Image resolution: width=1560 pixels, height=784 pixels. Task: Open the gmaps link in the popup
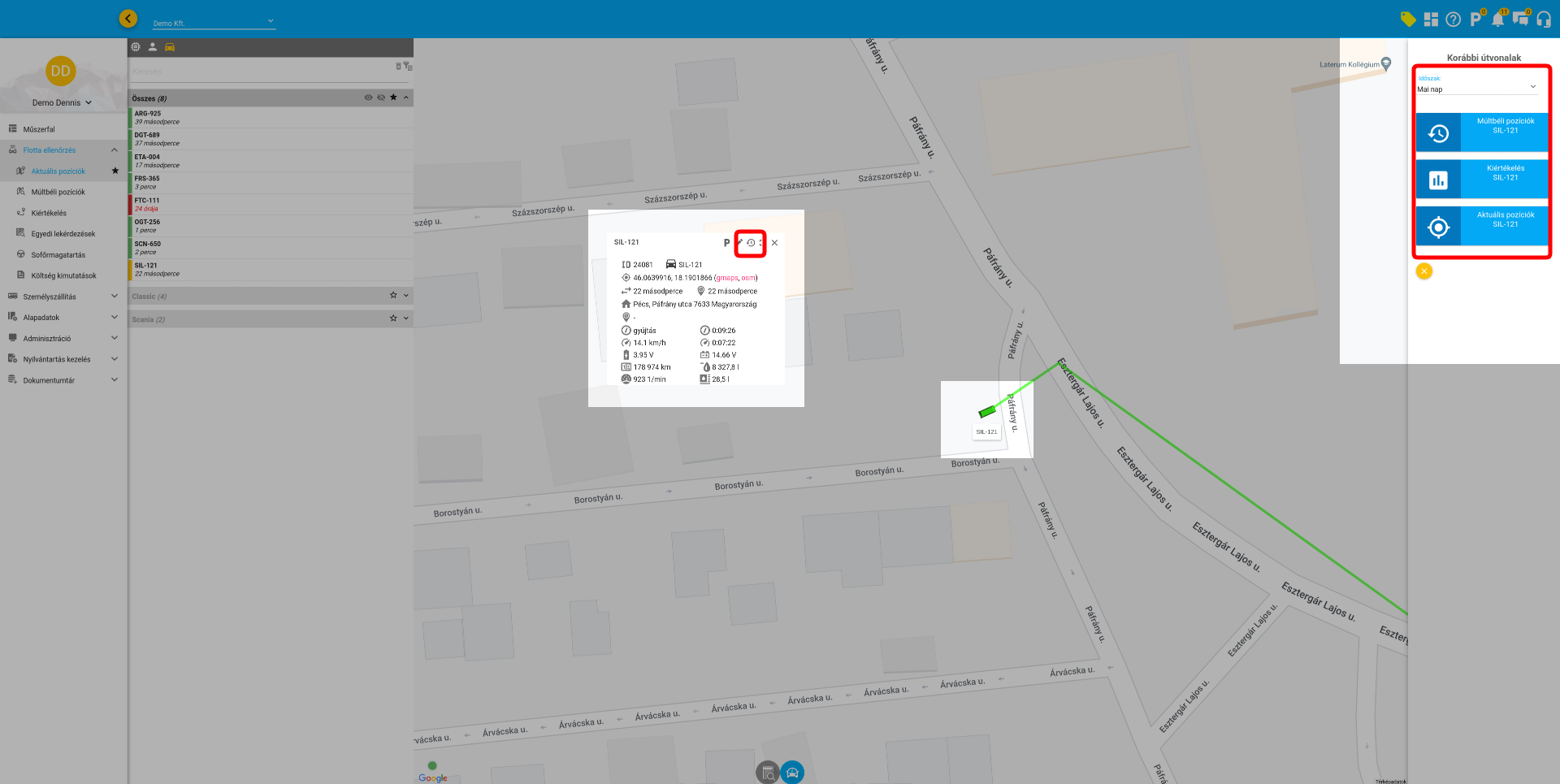pos(726,278)
